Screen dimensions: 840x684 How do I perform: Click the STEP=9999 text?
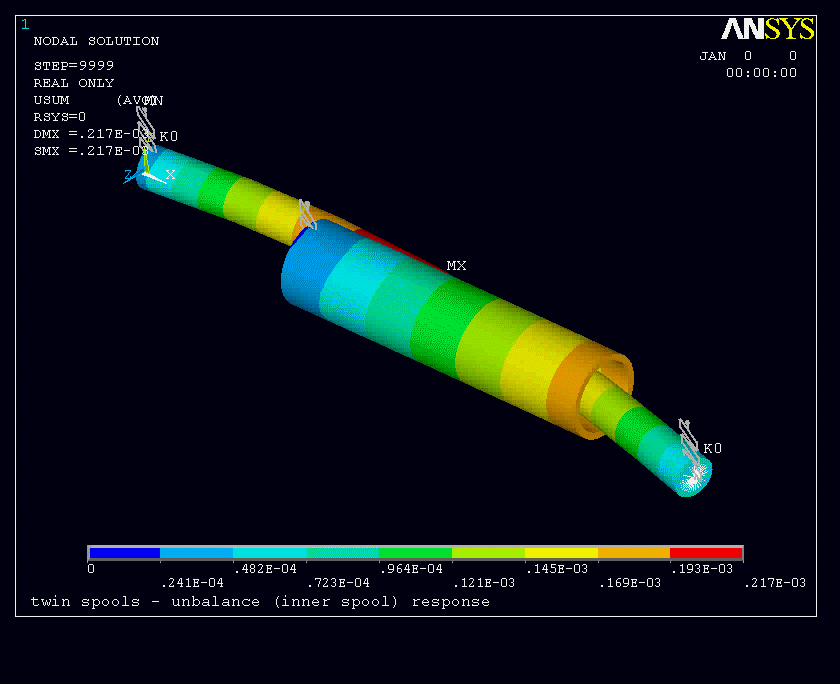[74, 66]
